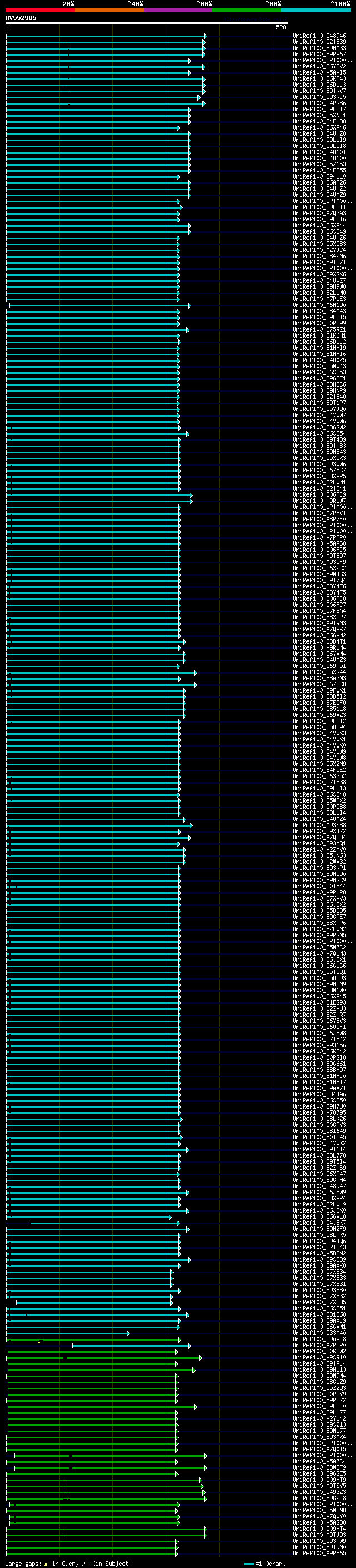Open entry UniRef100_B9SKP1
356x1568 pixels.
pyautogui.click(x=319, y=867)
